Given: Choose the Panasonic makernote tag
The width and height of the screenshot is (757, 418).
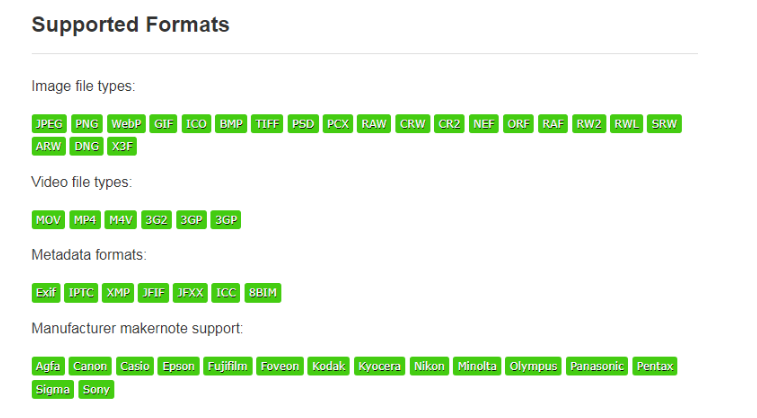Looking at the screenshot, I should pyautogui.click(x=597, y=366).
